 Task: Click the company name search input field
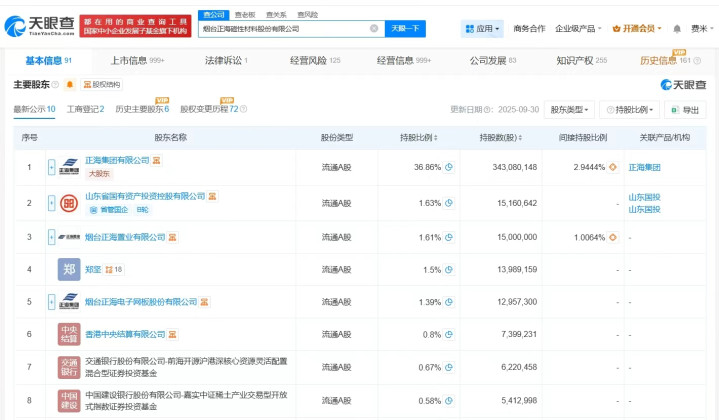click(280, 29)
